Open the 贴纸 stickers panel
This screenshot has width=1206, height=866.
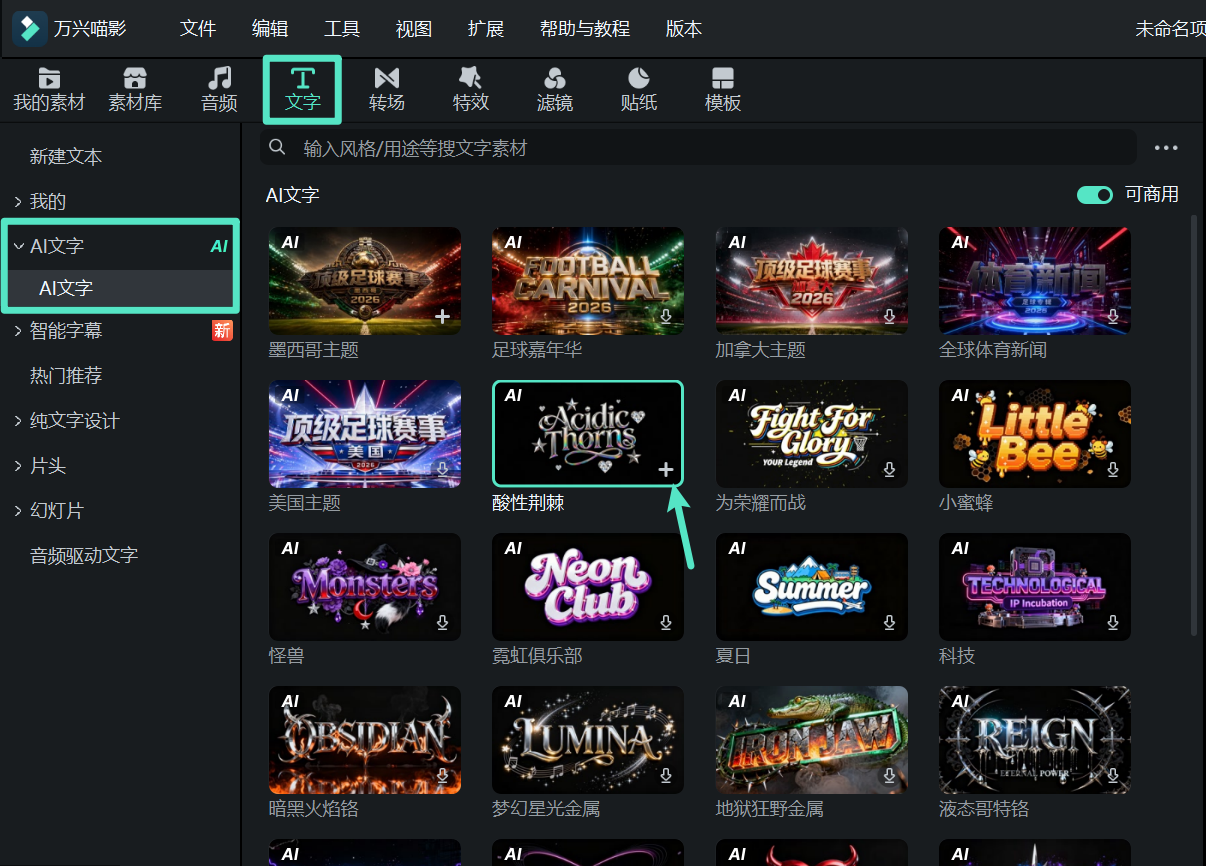point(638,89)
